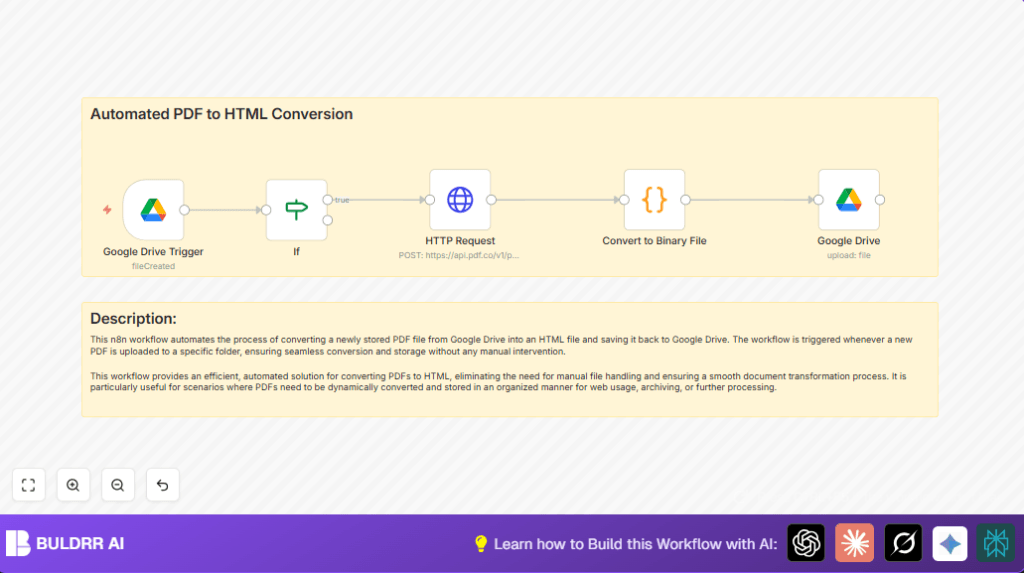The width and height of the screenshot is (1024, 573).
Task: Open the Google Drive upload node
Action: click(x=848, y=199)
